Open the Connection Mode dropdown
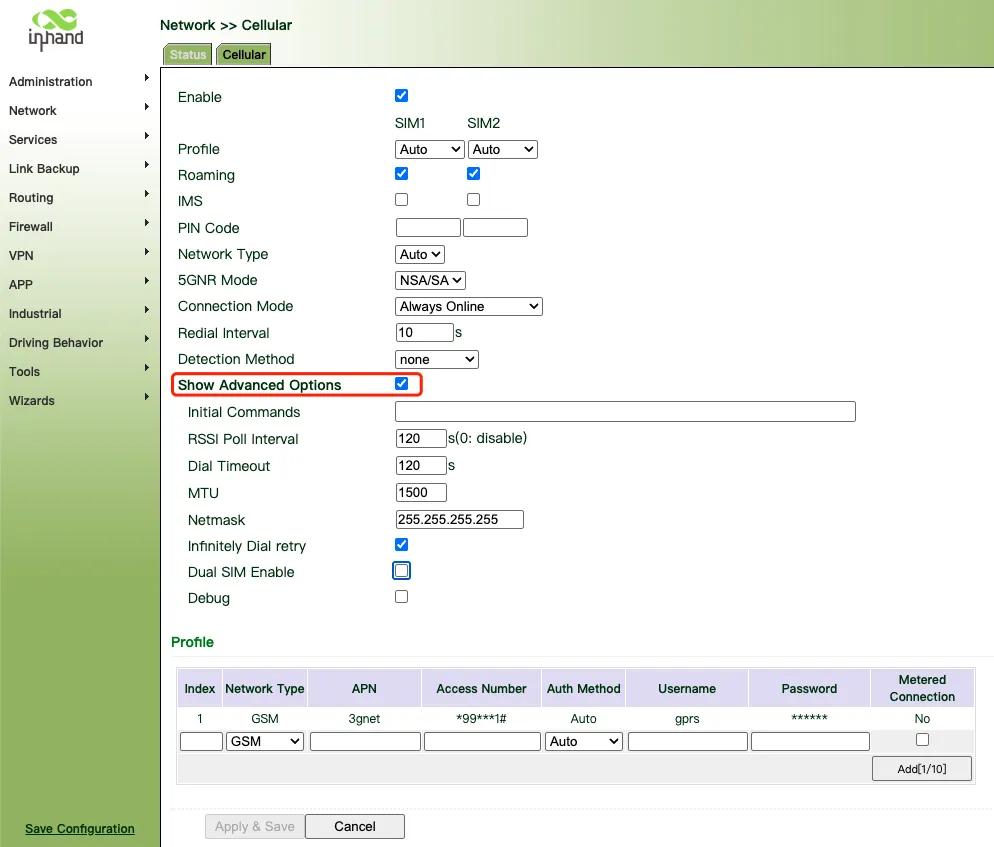The image size is (994, 847). coord(468,307)
